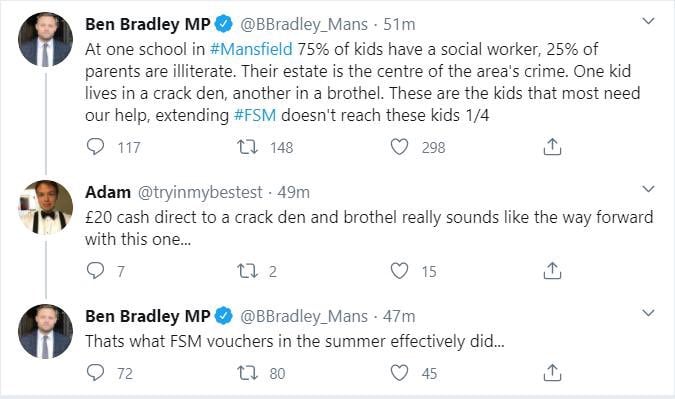View Adam's profile picture
The width and height of the screenshot is (675, 399).
[46, 207]
